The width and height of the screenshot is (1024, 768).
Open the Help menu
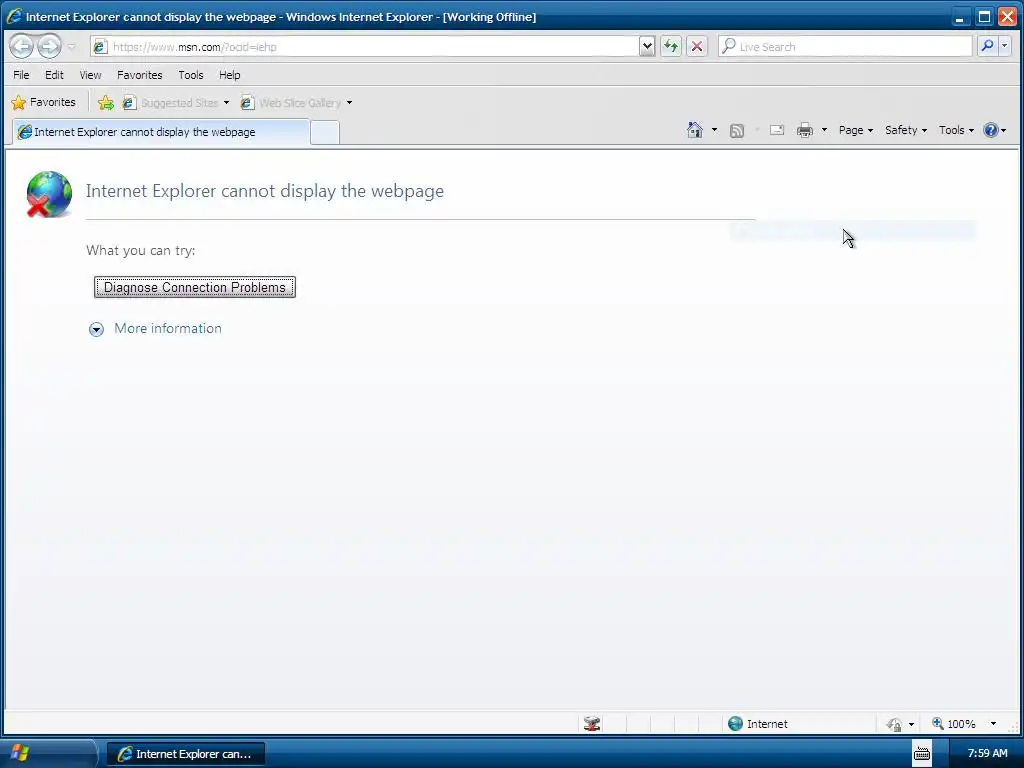tap(229, 75)
